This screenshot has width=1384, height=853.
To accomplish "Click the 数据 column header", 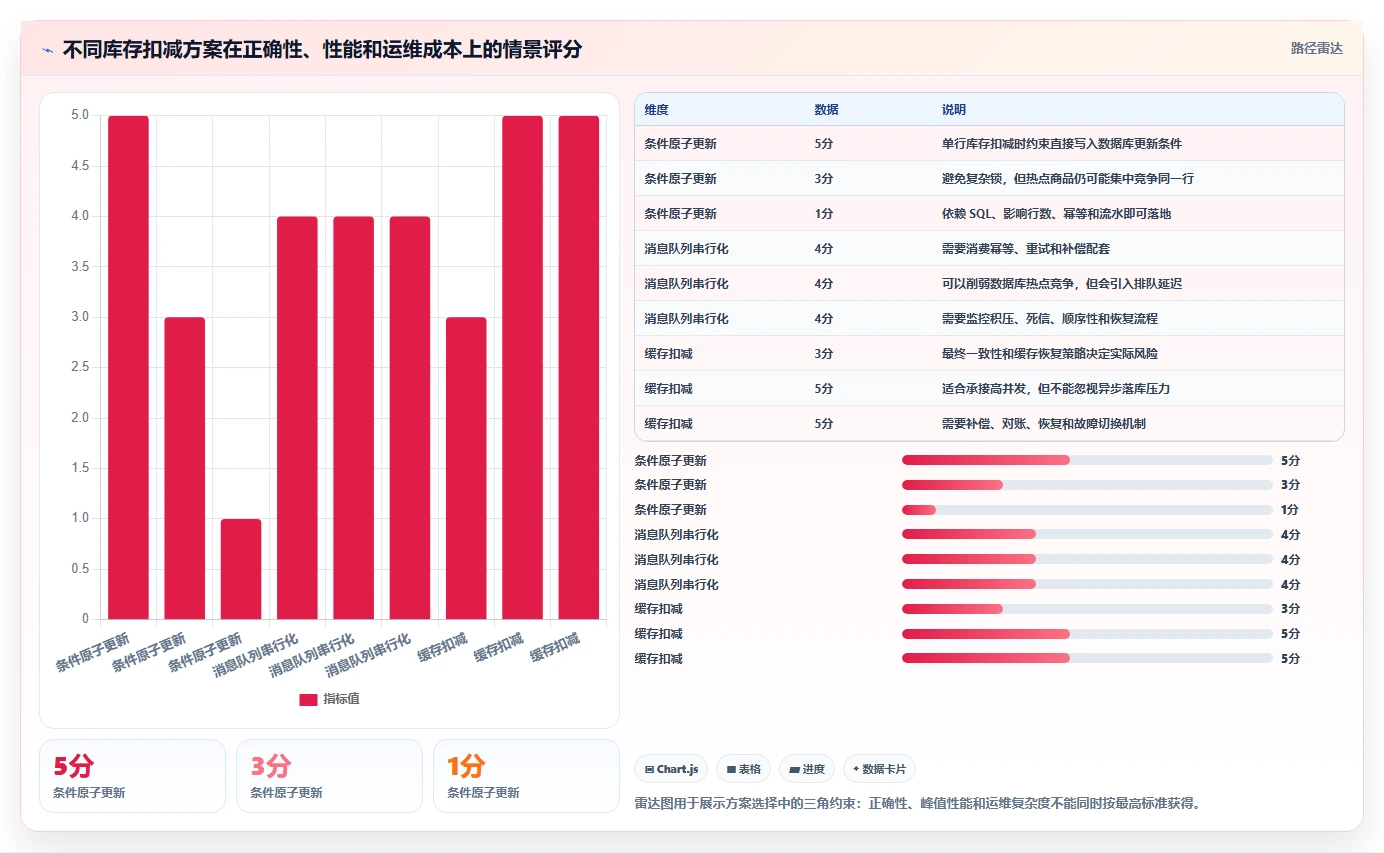I will pos(827,110).
